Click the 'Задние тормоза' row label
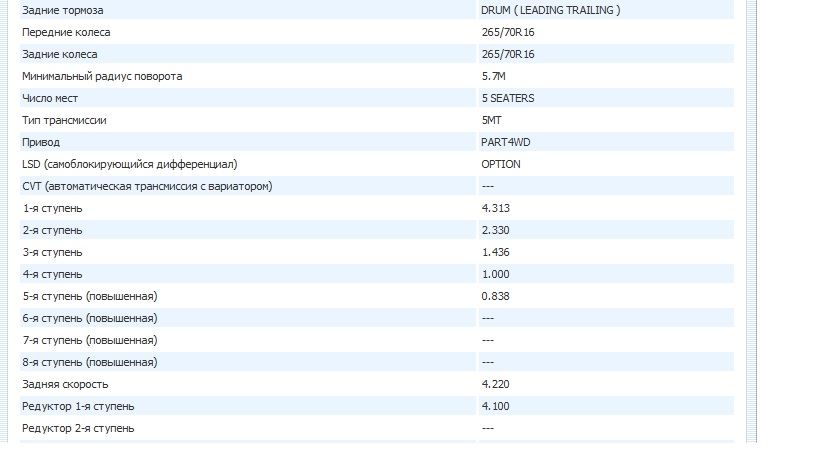819x460 pixels. (x=62, y=10)
